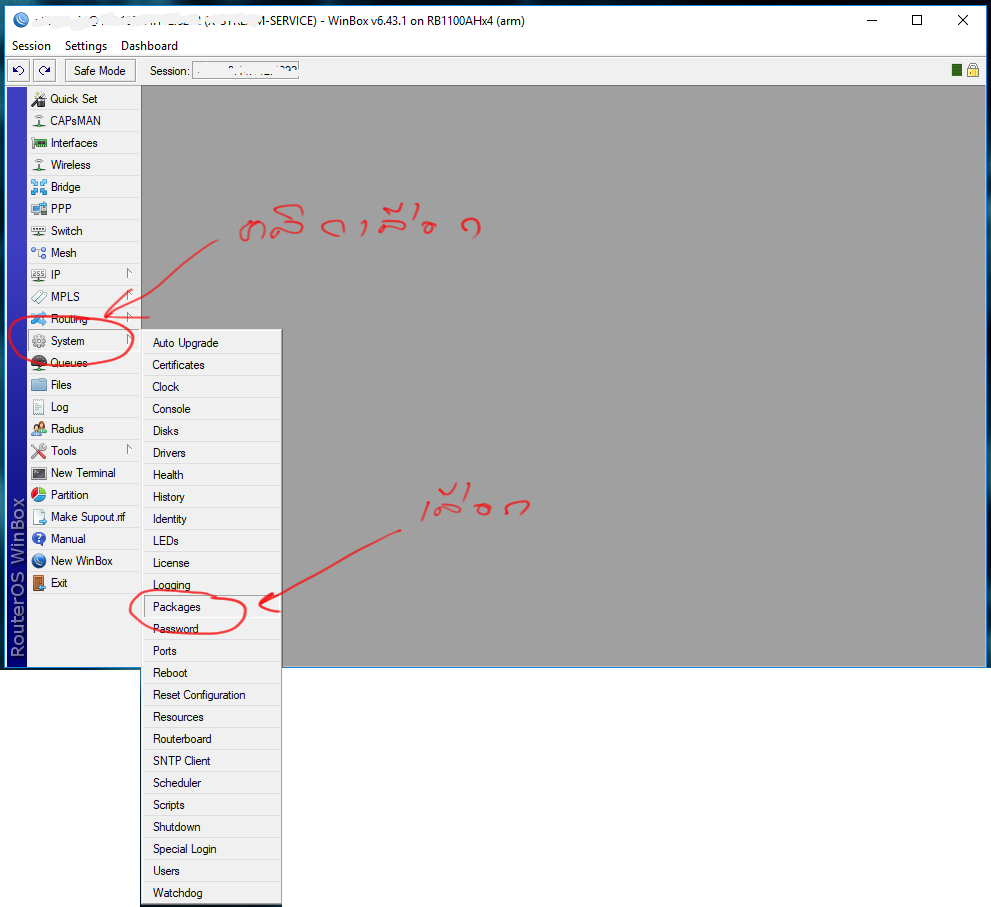Open Resources menu entry

[x=212, y=717]
